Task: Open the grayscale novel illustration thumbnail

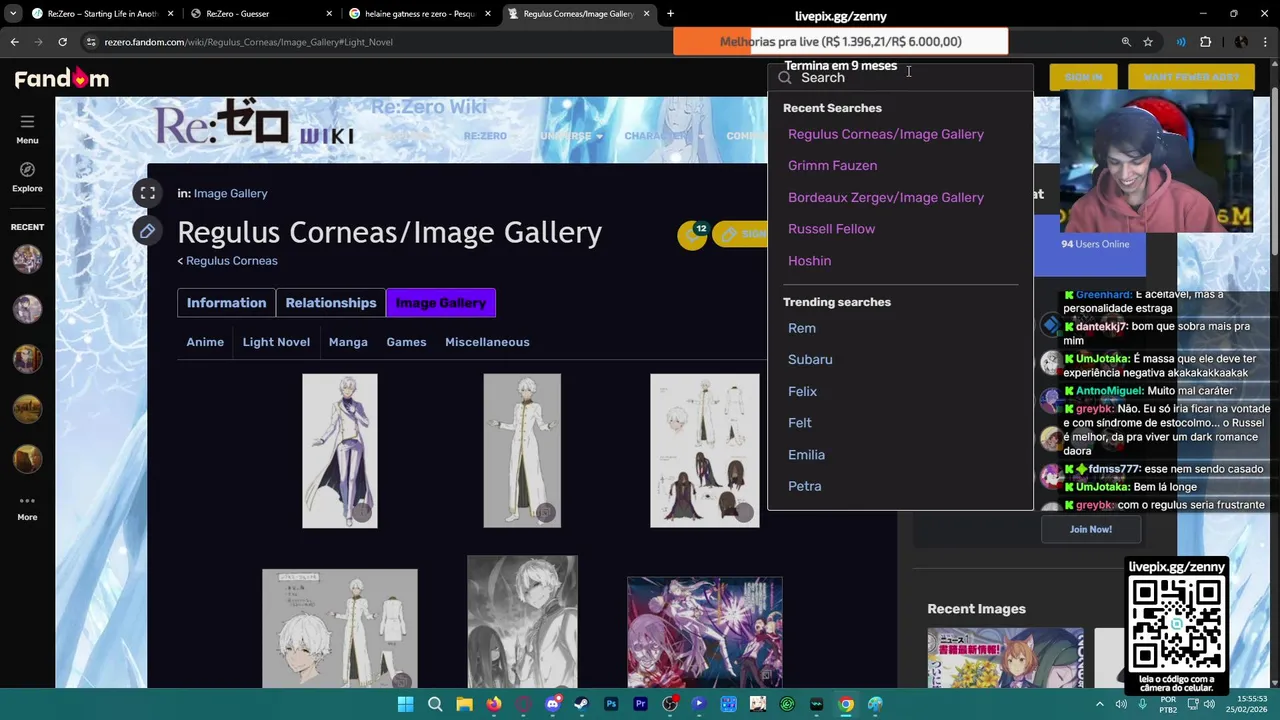Action: tap(522, 622)
